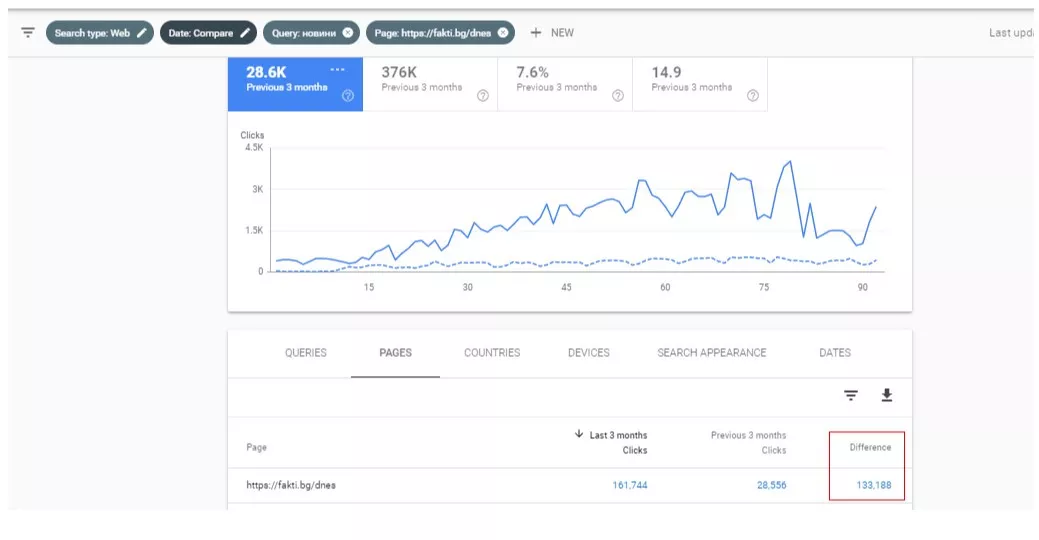Show help for the 28.6K clicks metric
This screenshot has width=1039, height=540.
tap(348, 96)
